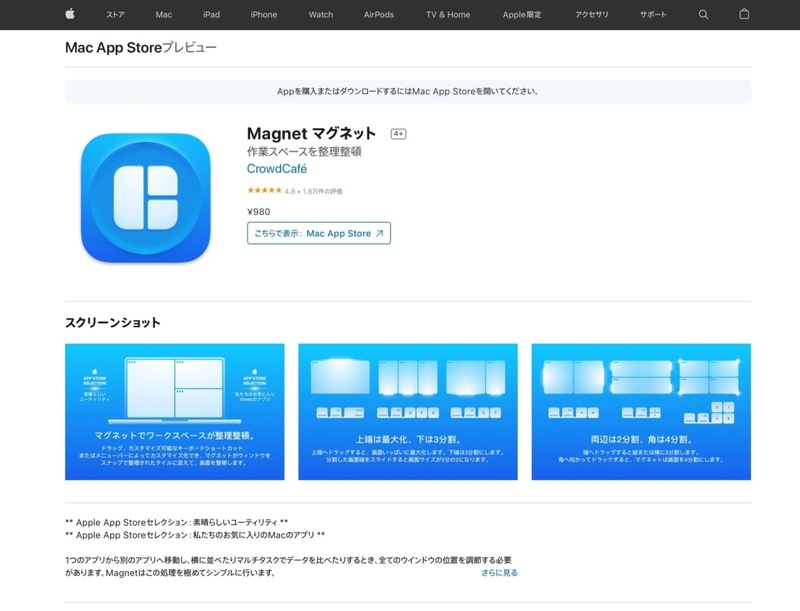Viewport: 800px width, 611px height.
Task: Open second screenshot about 上端は最大化
Action: tap(408, 412)
